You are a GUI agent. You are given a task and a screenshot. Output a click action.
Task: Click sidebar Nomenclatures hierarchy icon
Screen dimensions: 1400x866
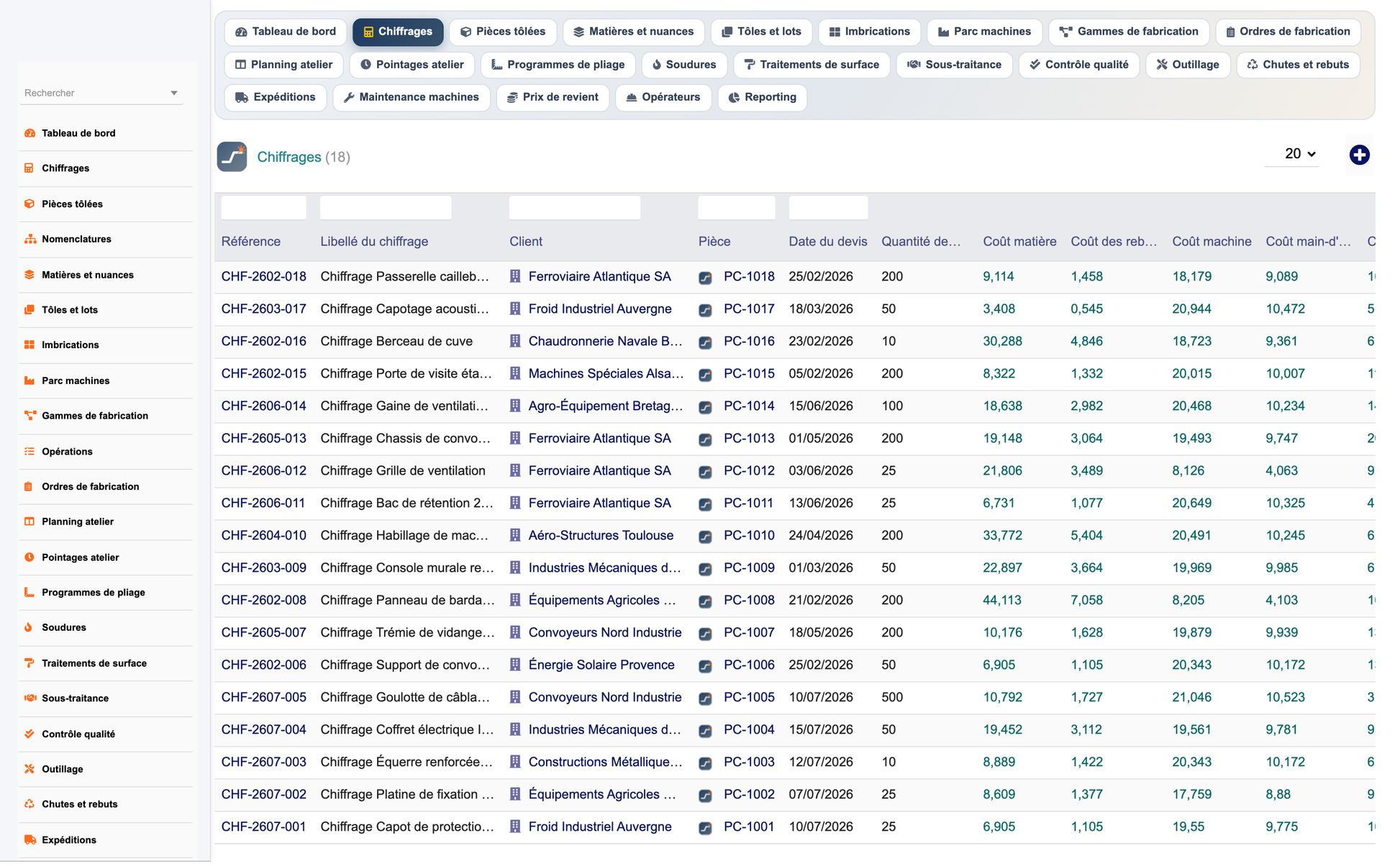pyautogui.click(x=29, y=240)
